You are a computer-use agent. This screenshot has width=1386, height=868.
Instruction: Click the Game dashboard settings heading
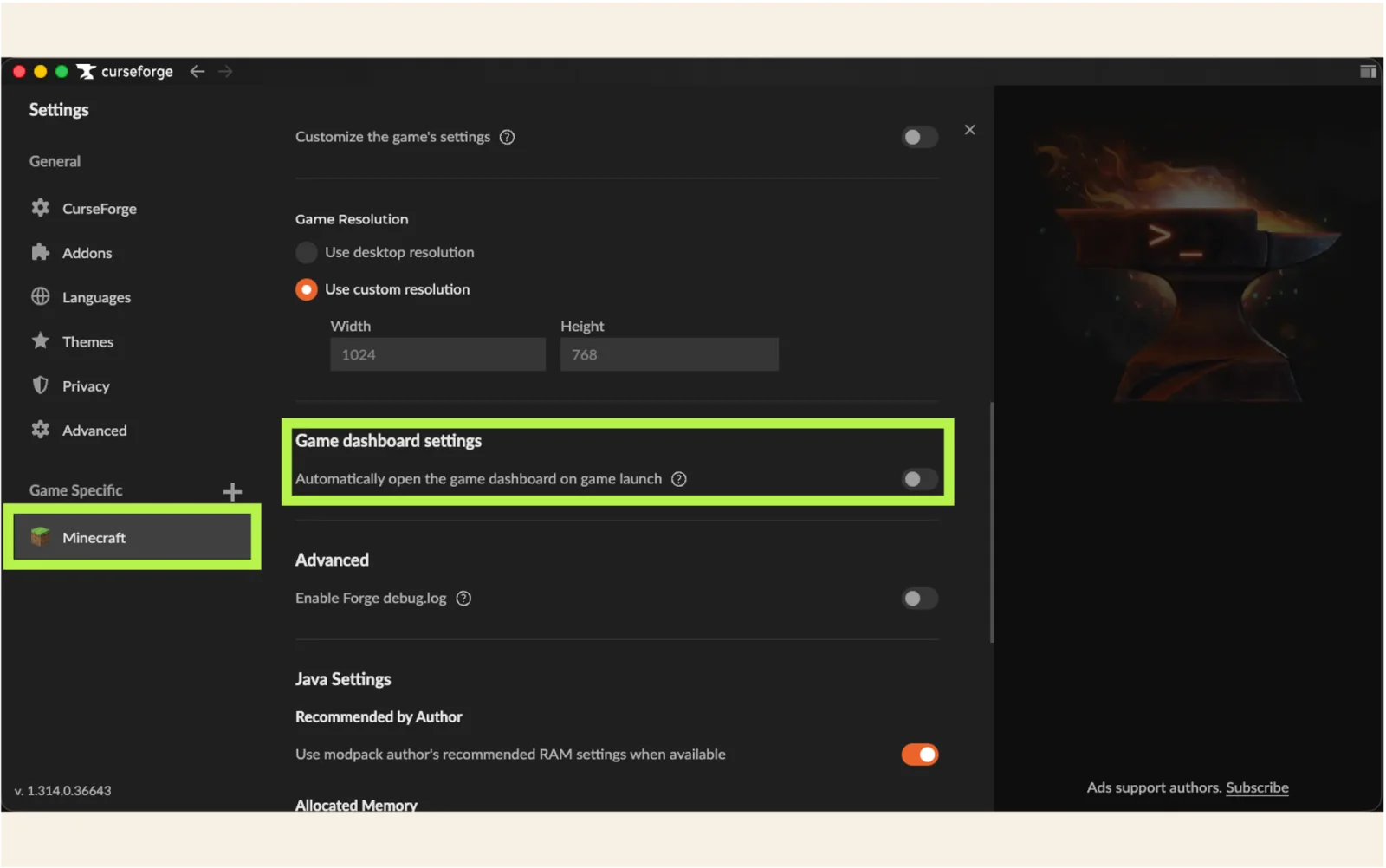pyautogui.click(x=388, y=441)
